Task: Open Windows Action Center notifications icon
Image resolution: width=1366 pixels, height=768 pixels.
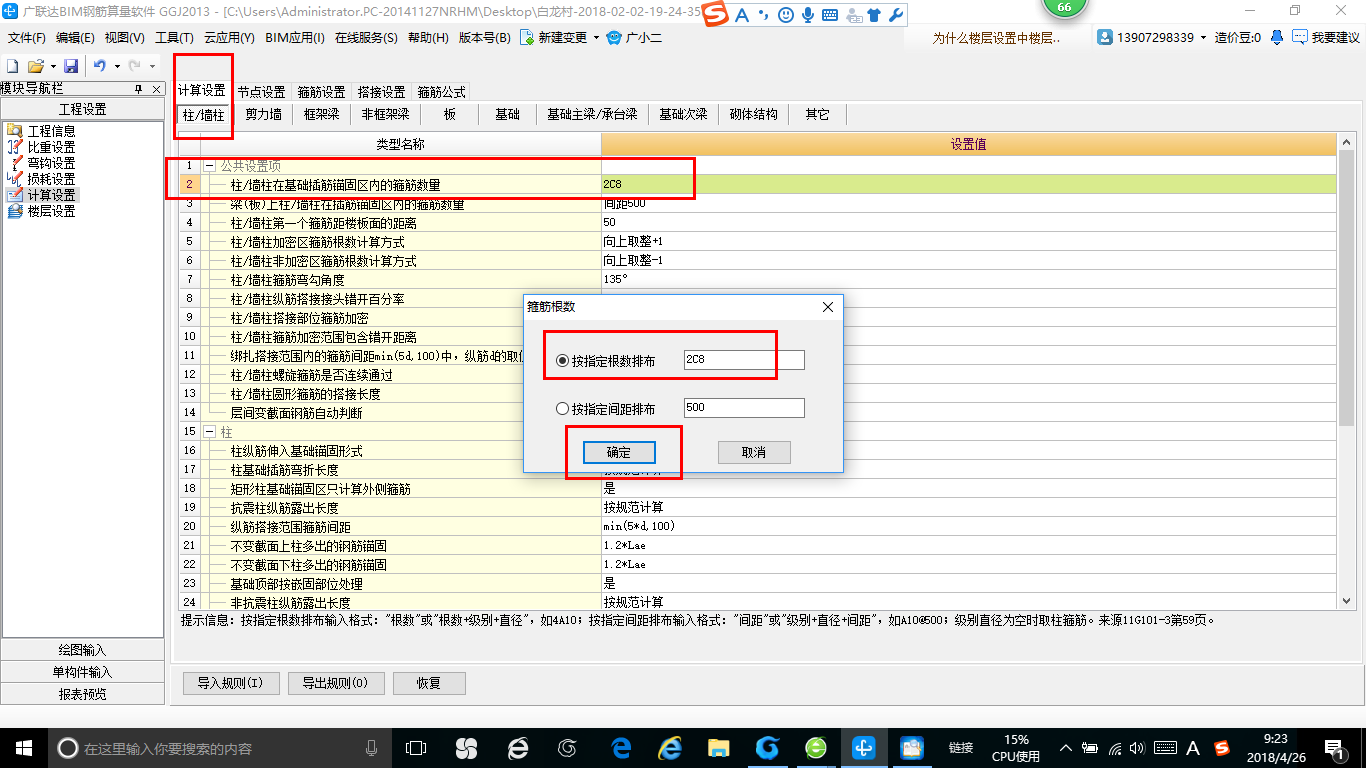Action: point(1334,747)
